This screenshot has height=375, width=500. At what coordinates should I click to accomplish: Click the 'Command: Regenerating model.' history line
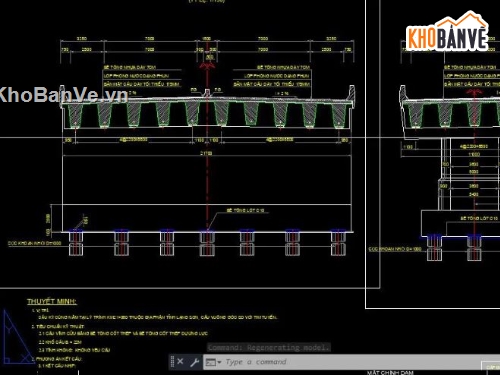269,348
